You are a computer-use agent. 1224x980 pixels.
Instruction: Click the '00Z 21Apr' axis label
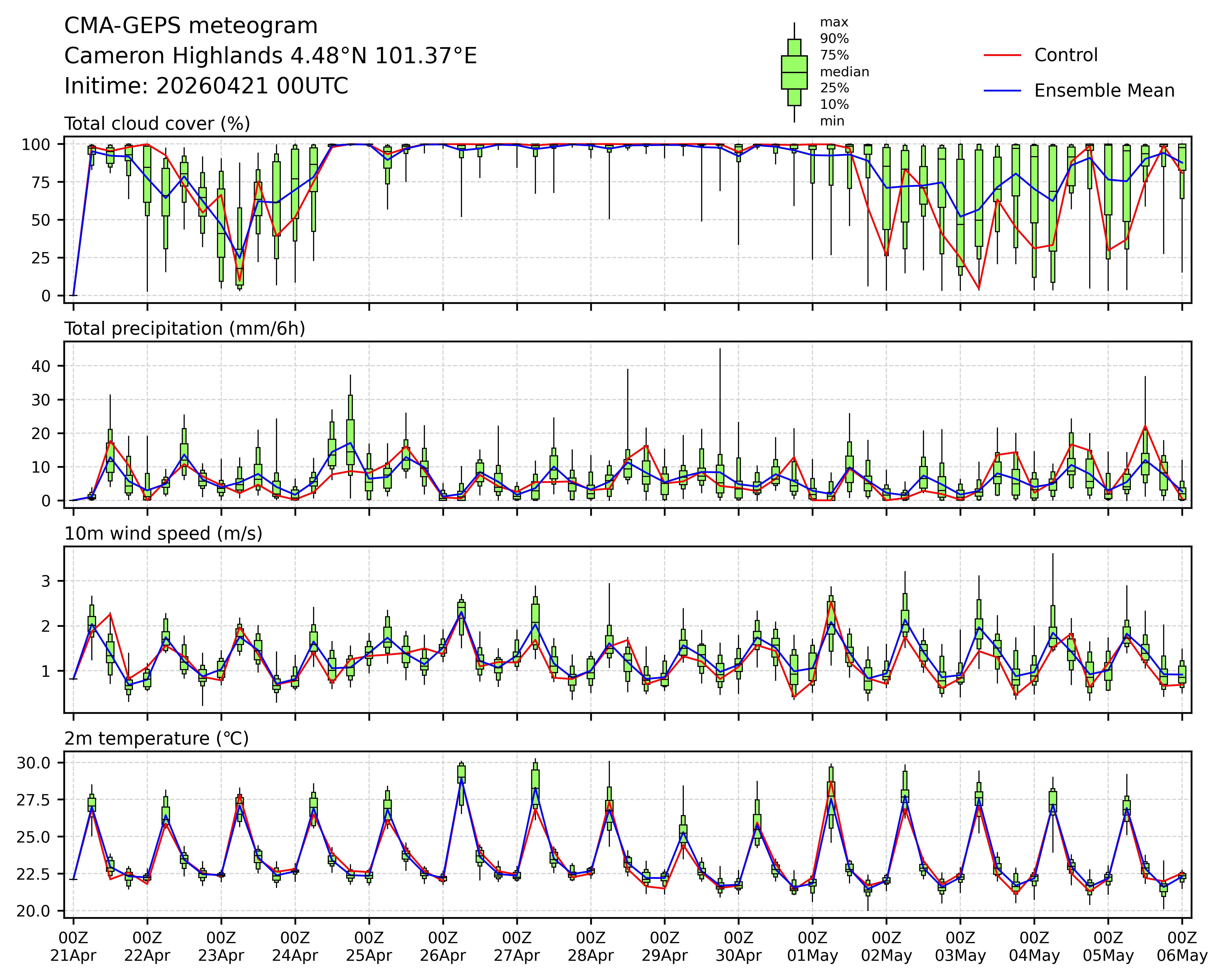73,946
